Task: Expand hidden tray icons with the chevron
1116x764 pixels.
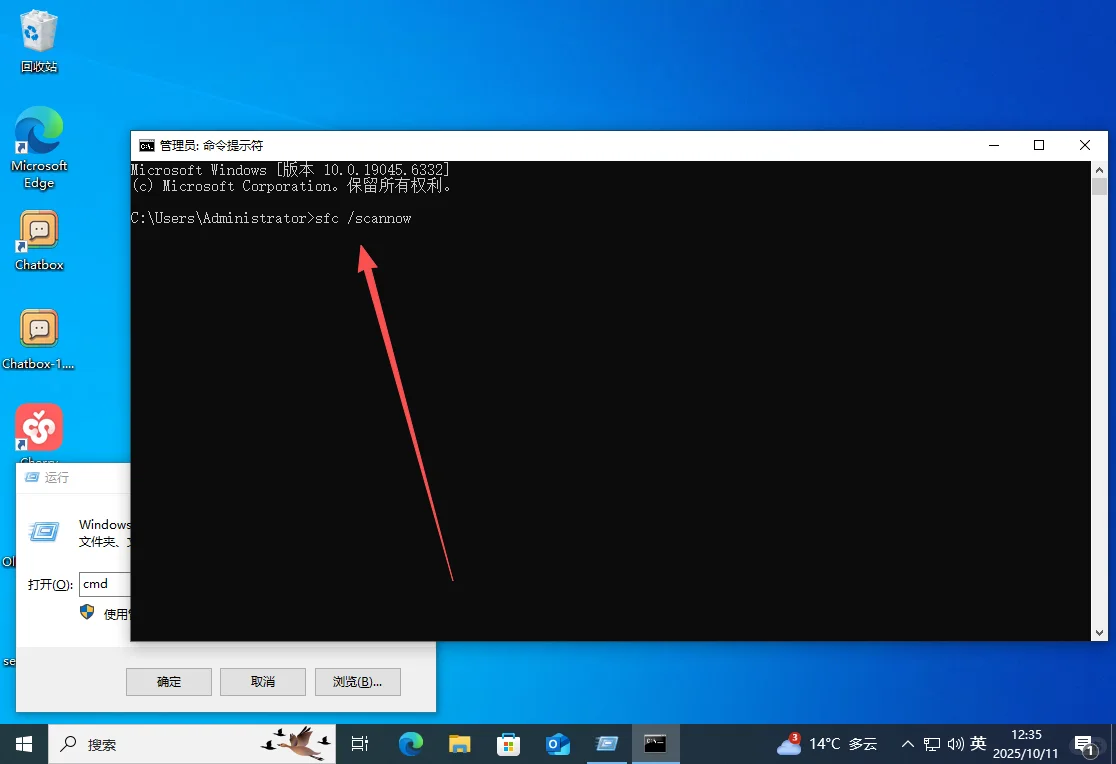Action: [907, 744]
